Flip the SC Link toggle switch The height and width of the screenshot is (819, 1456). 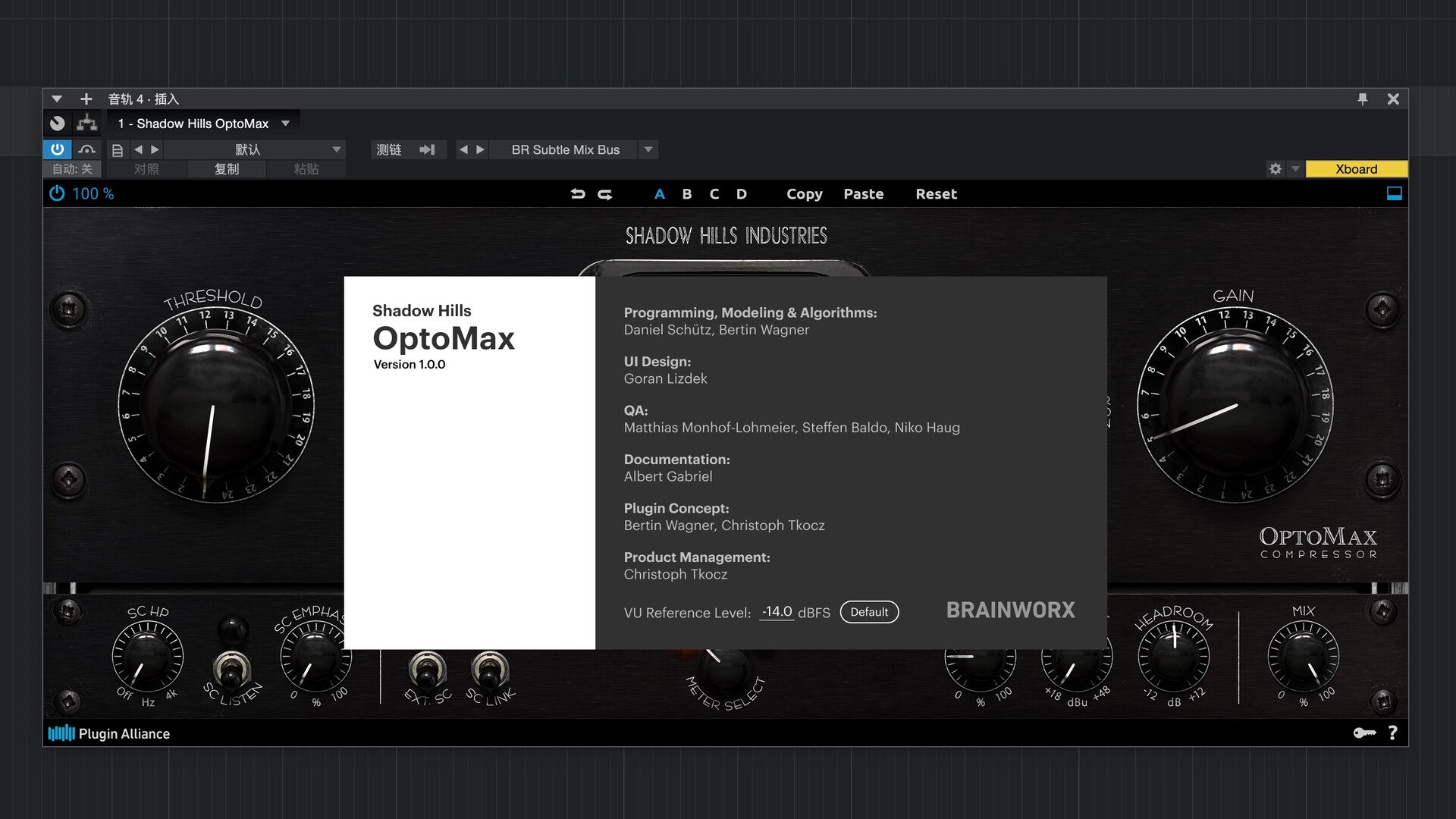tap(490, 669)
